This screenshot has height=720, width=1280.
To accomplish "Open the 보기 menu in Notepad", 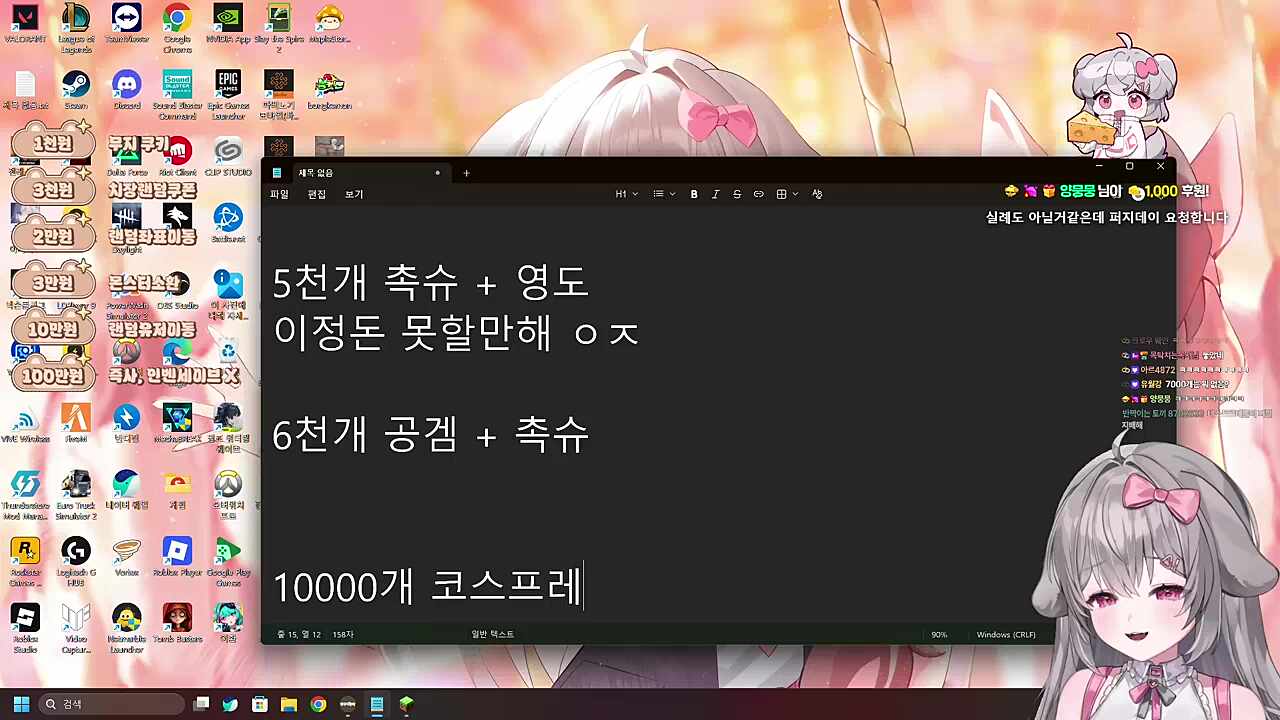I will click(354, 194).
